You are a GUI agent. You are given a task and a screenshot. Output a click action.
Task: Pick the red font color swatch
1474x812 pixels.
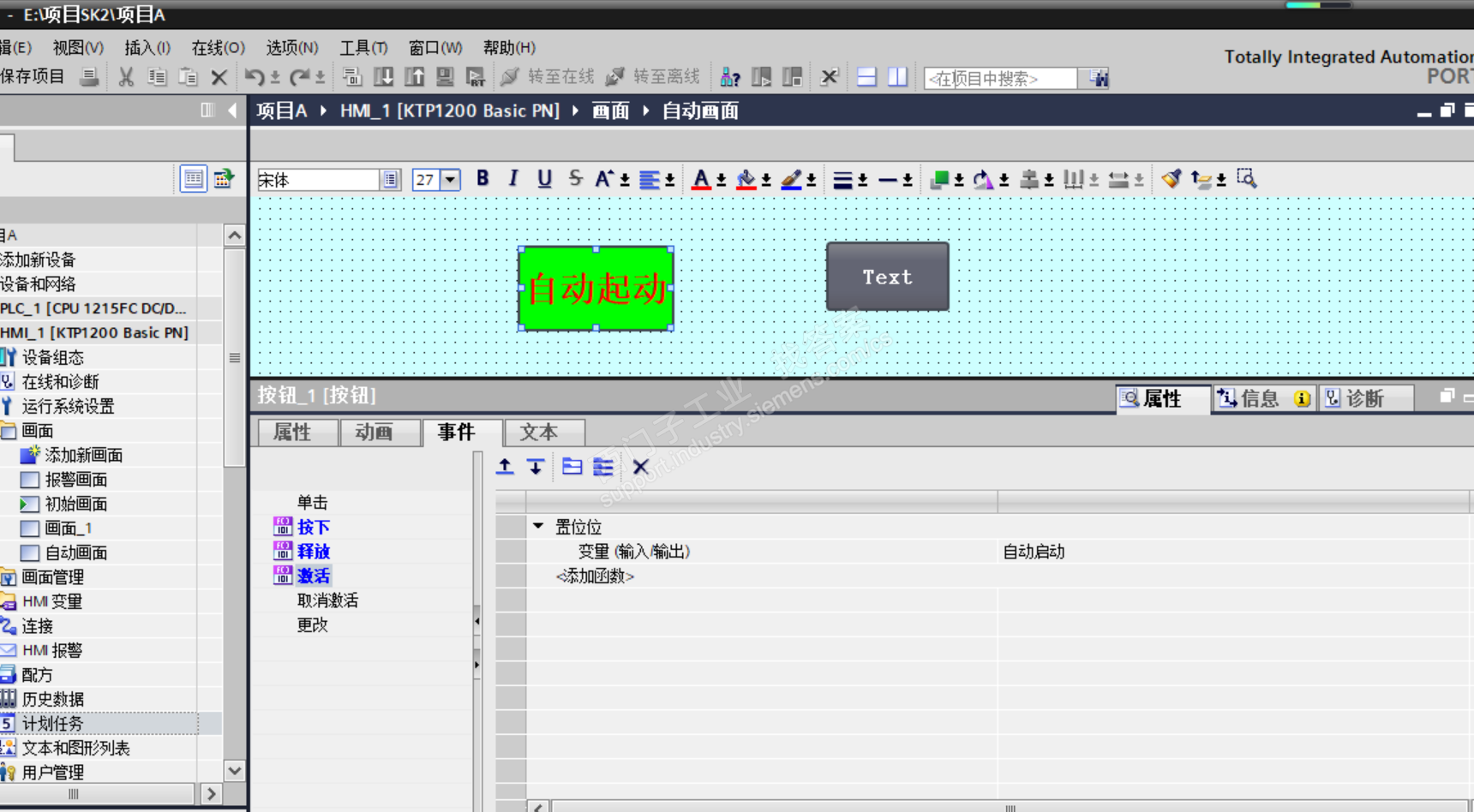tap(702, 180)
